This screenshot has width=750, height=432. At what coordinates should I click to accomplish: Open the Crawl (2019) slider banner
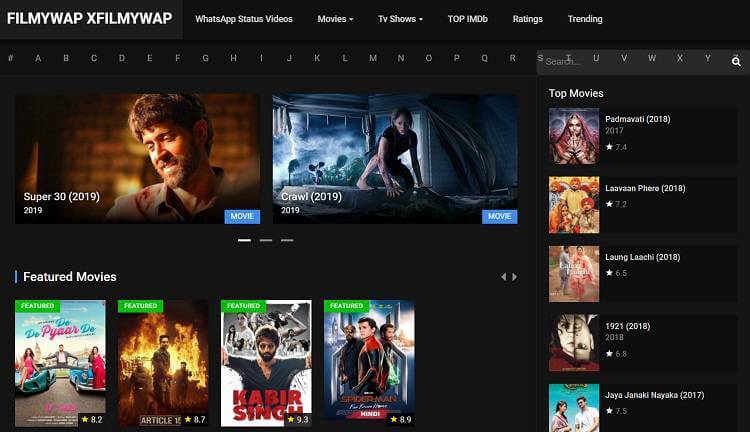tap(395, 159)
